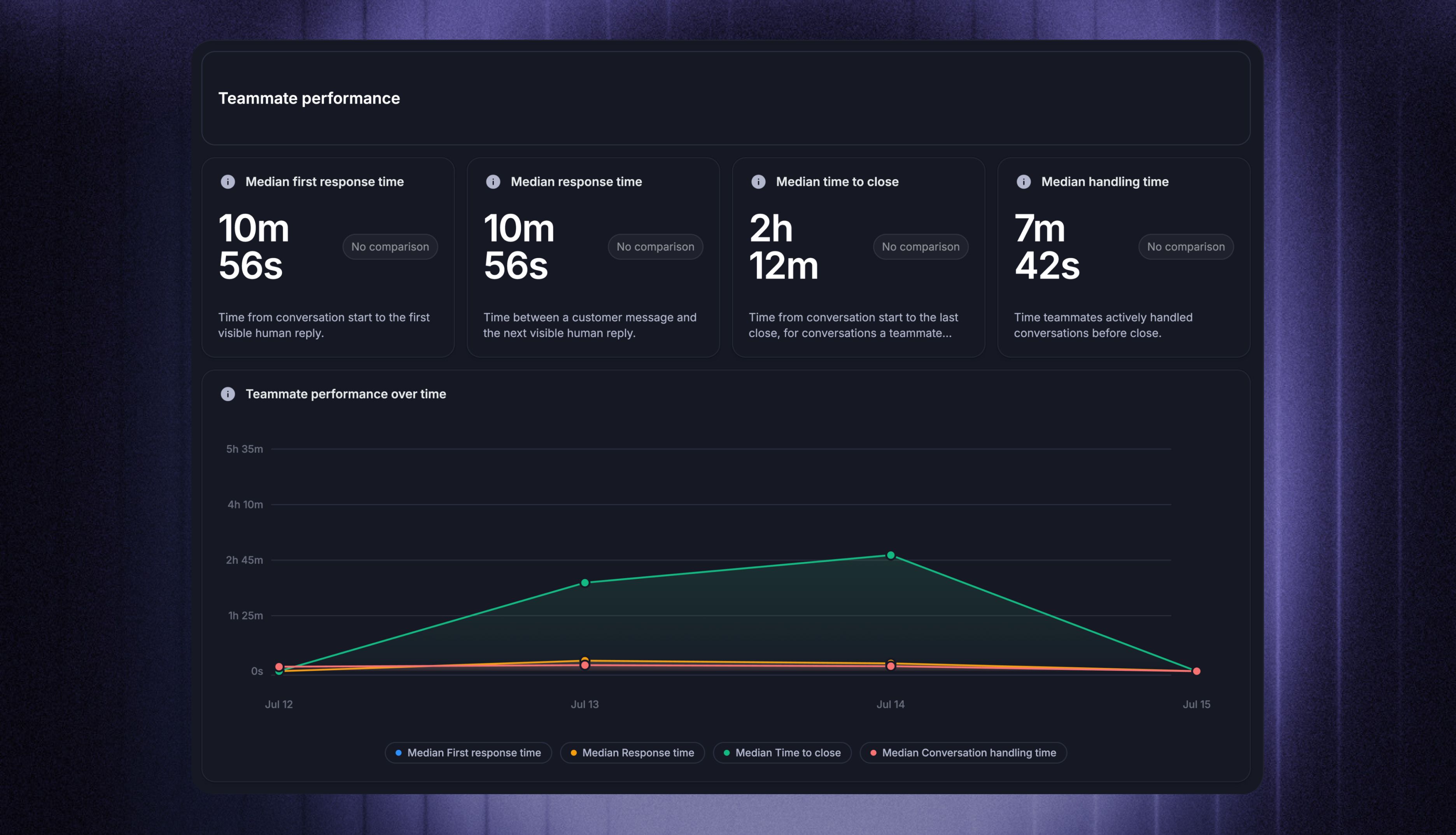Image resolution: width=1456 pixels, height=835 pixels.
Task: Click the 5h 35m y-axis label
Action: click(x=244, y=449)
